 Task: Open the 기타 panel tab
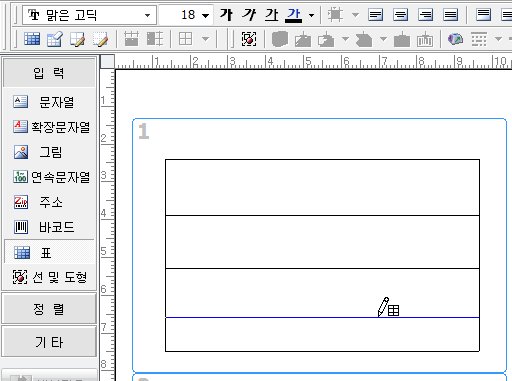[x=49, y=342]
